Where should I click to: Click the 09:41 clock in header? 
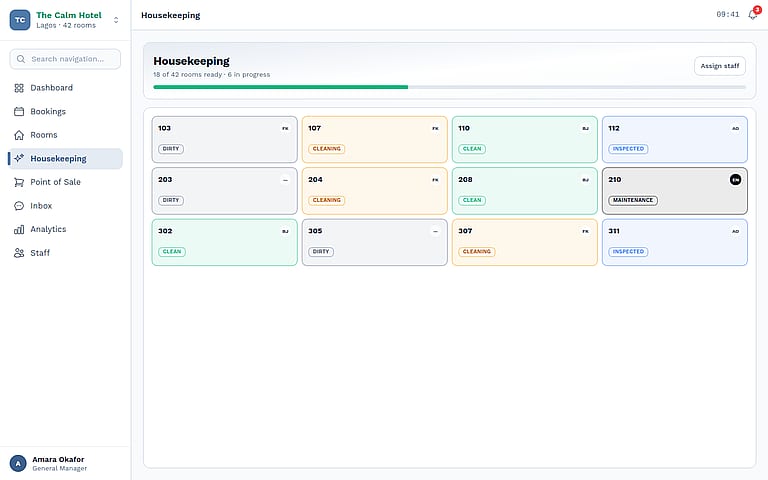tap(728, 15)
